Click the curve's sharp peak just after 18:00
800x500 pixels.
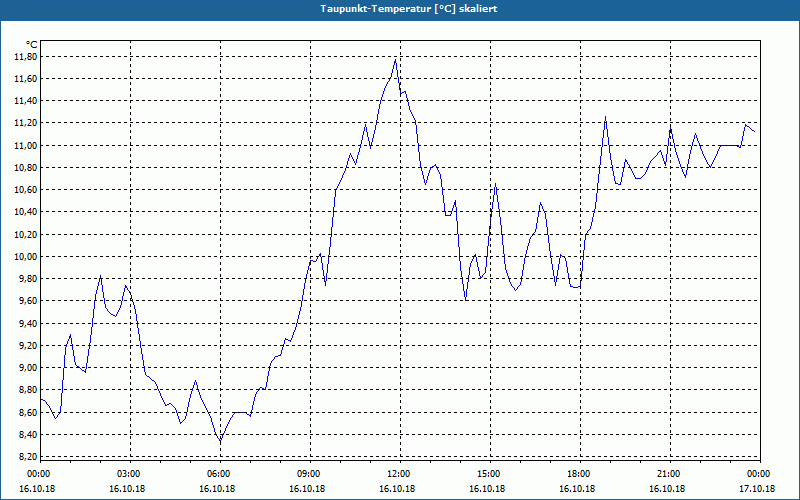[x=606, y=117]
